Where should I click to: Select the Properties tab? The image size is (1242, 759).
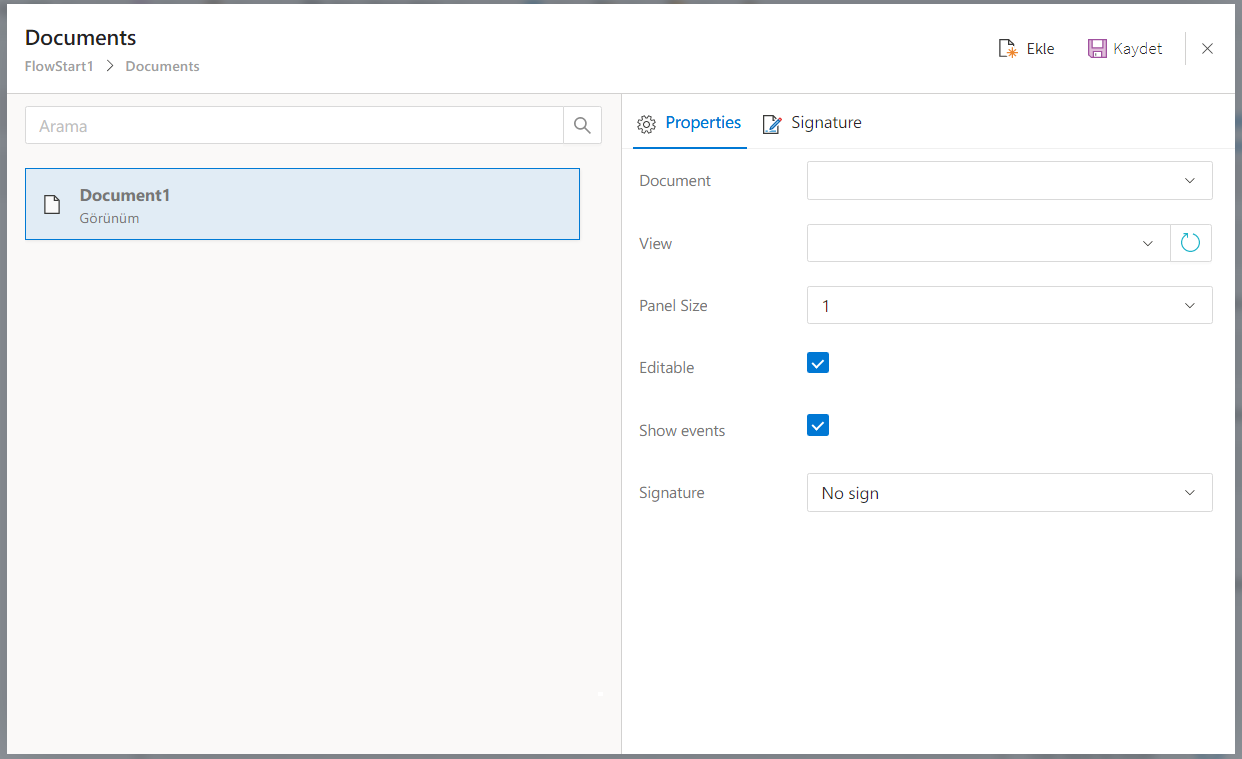pos(703,123)
